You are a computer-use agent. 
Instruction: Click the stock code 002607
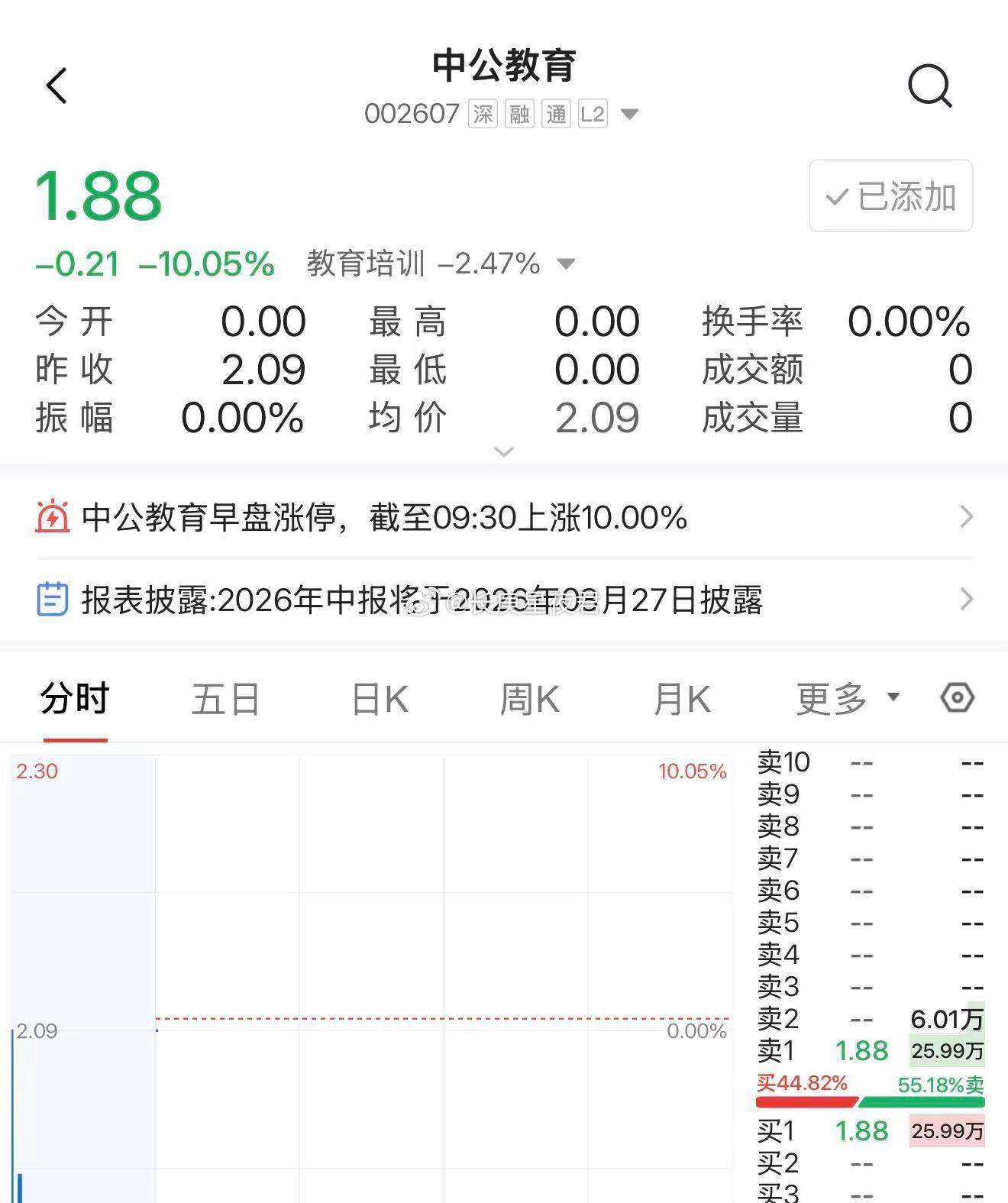(x=412, y=115)
